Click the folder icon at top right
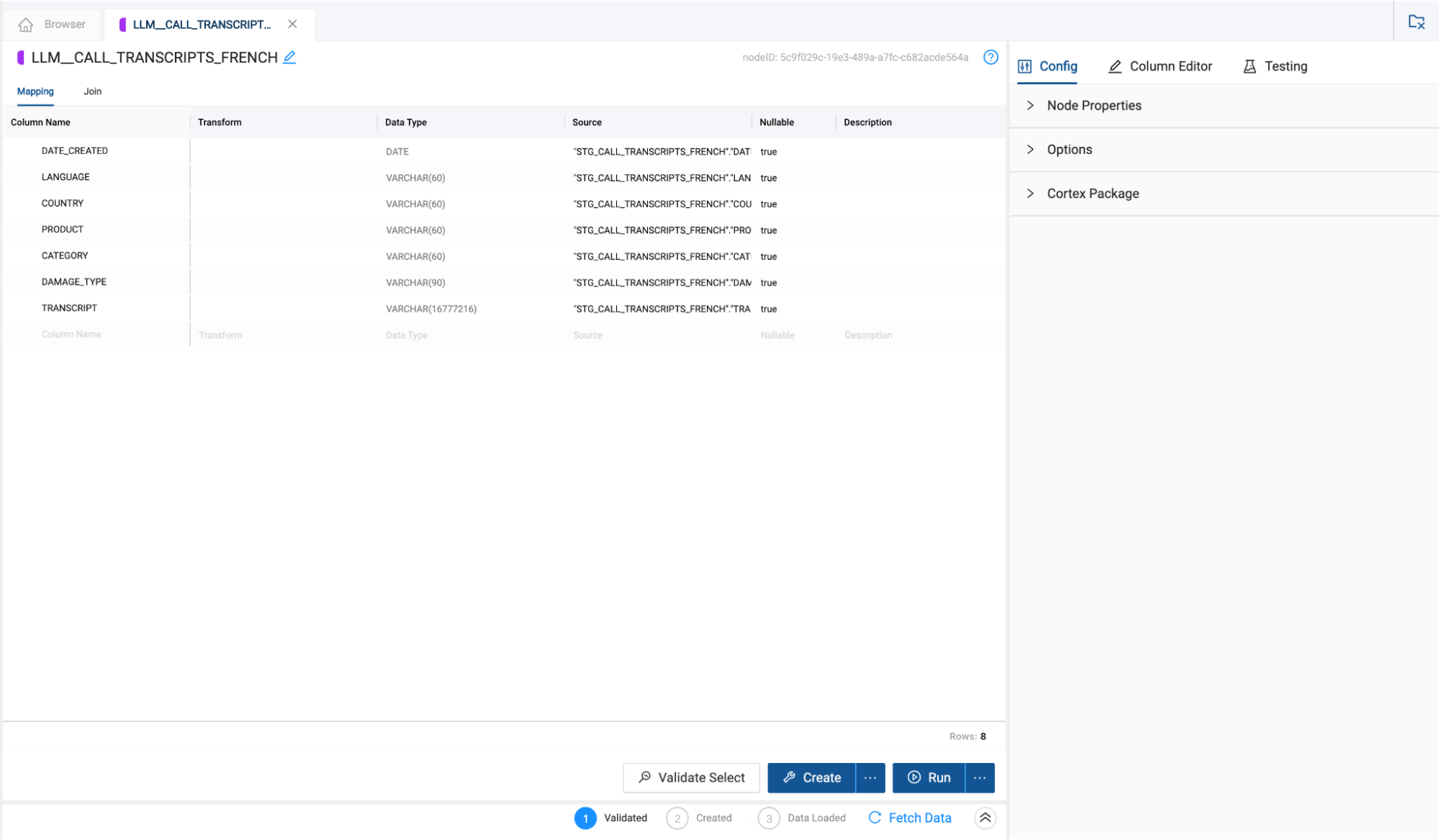Viewport: 1439px width, 840px height. click(1416, 22)
